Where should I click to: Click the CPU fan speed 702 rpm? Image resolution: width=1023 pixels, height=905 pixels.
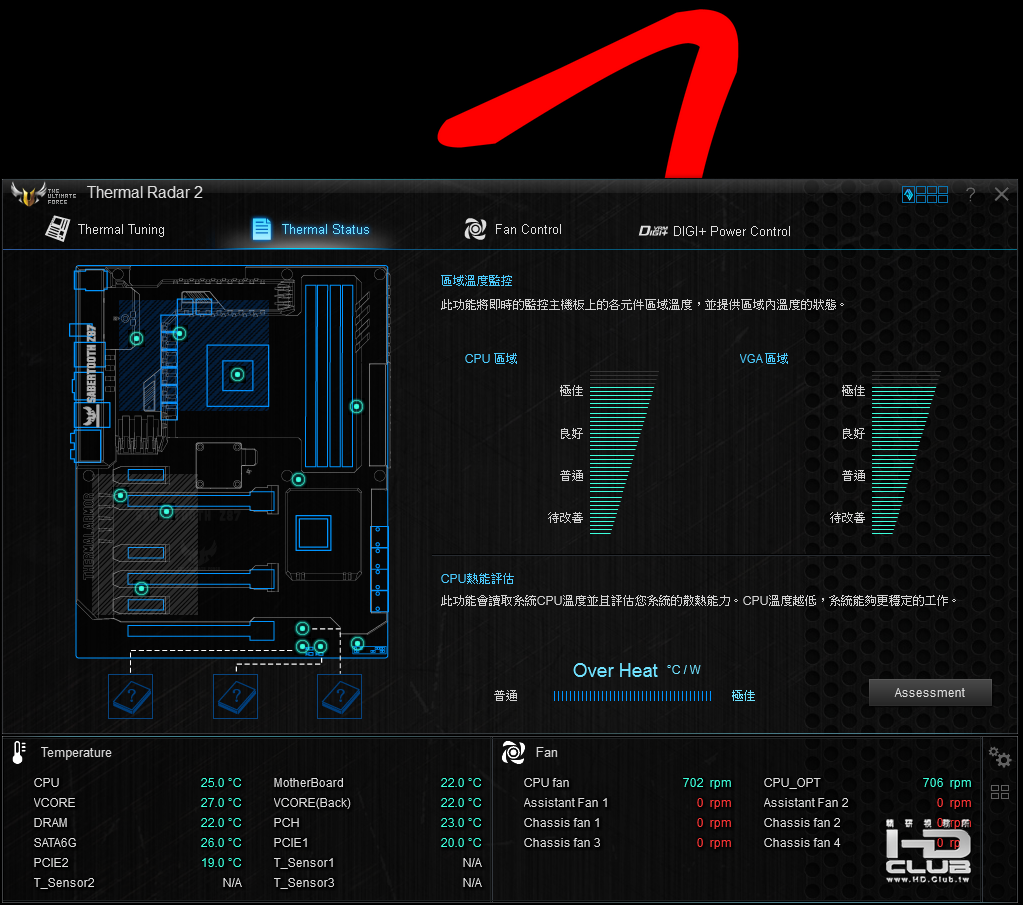pyautogui.click(x=707, y=782)
